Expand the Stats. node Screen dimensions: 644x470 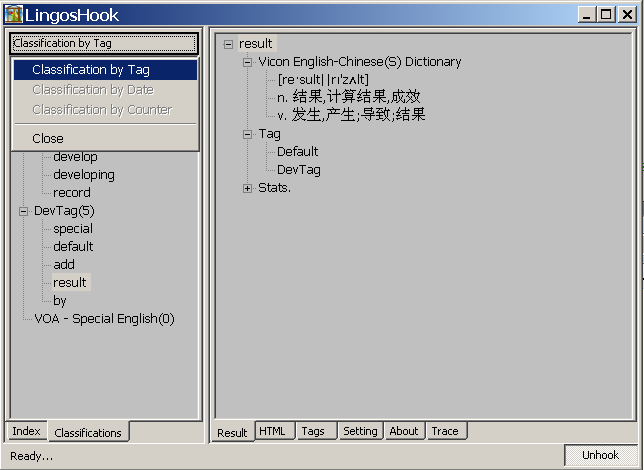tap(247, 189)
